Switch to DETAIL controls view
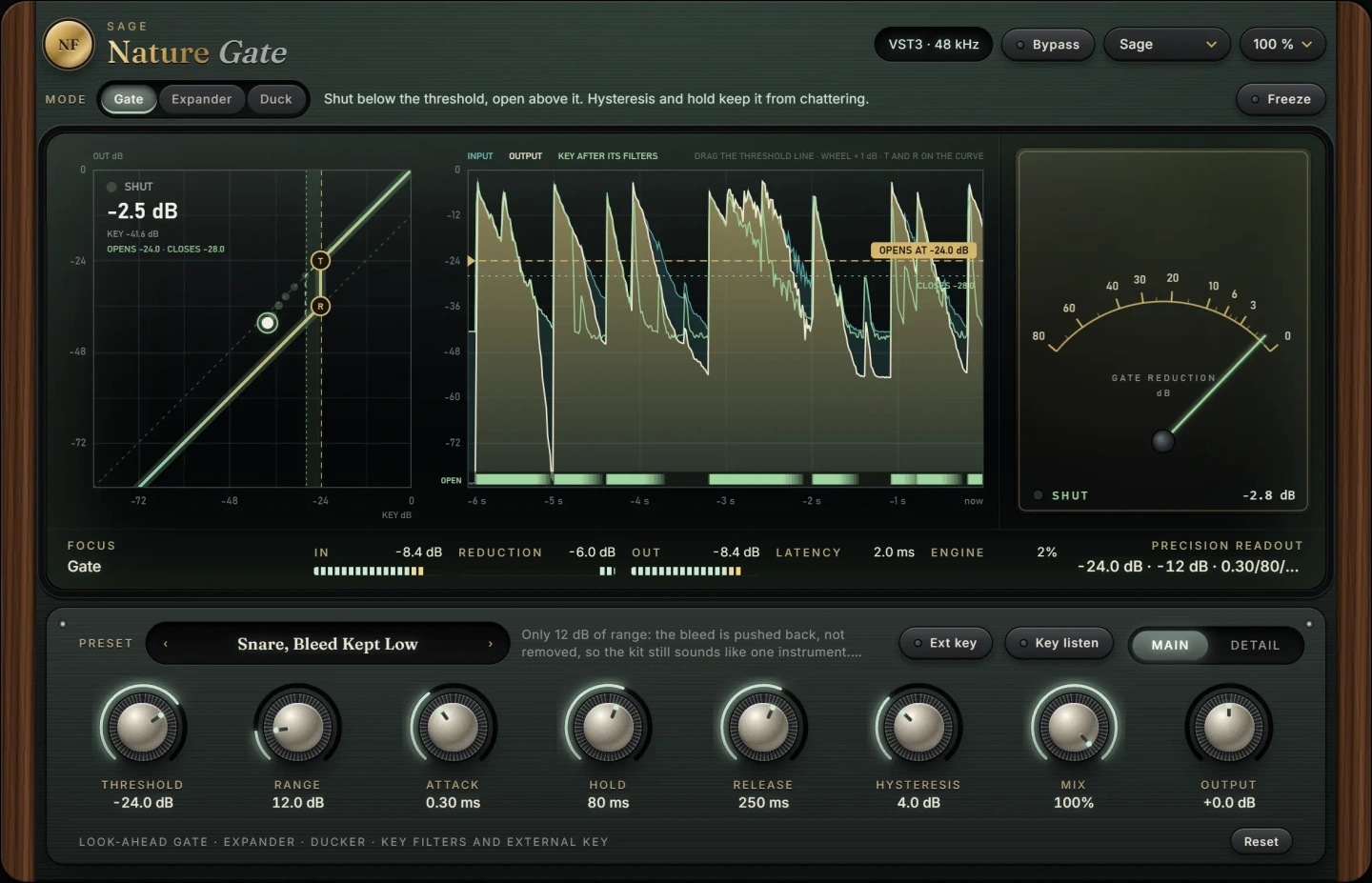Viewport: 1372px width, 883px height. coord(1255,645)
